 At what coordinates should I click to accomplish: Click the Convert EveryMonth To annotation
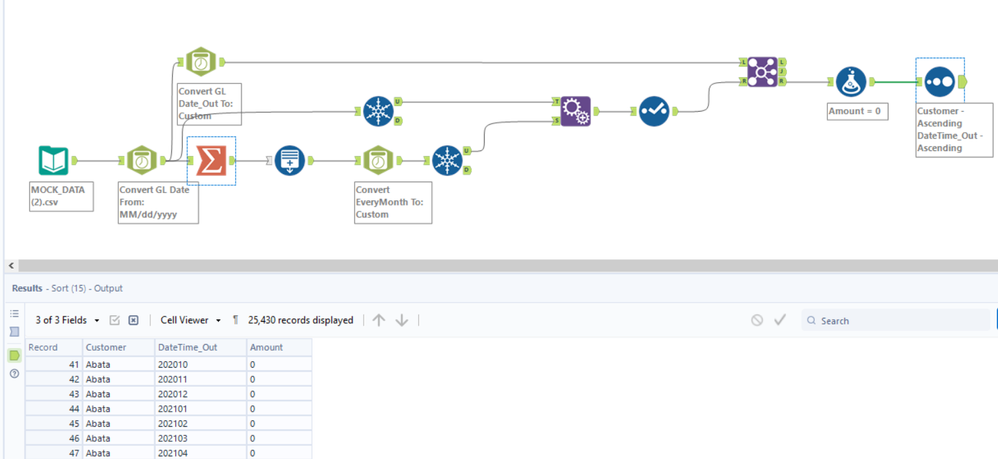tap(393, 202)
